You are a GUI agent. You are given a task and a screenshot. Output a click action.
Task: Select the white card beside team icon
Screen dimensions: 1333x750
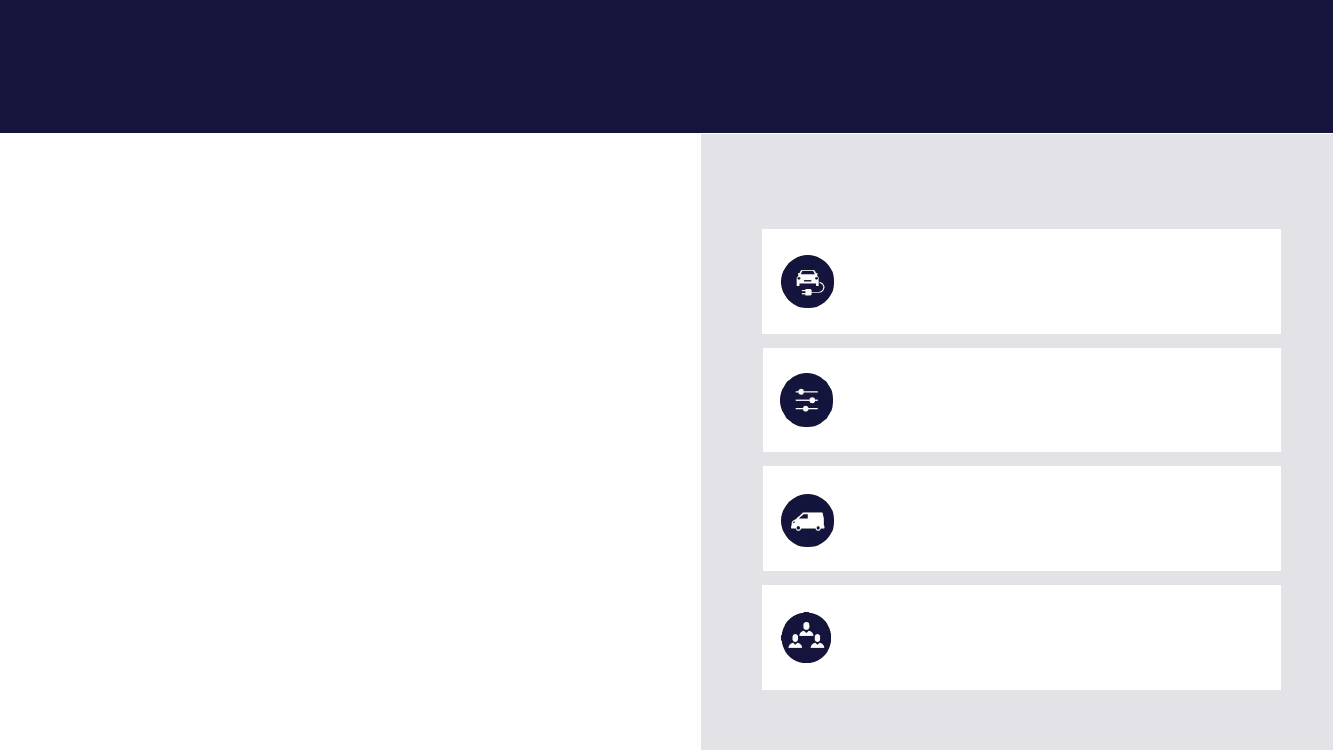(1021, 637)
